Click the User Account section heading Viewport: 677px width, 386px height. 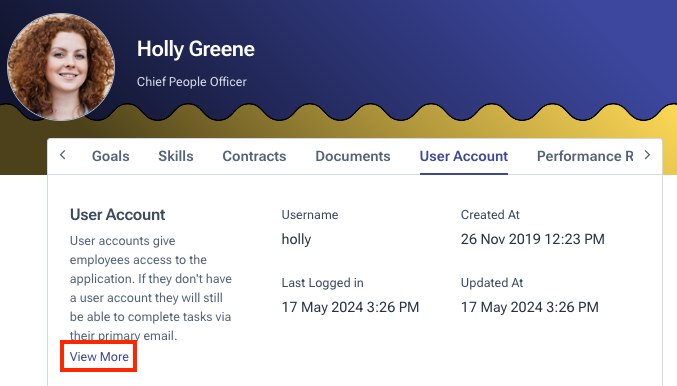(x=117, y=215)
